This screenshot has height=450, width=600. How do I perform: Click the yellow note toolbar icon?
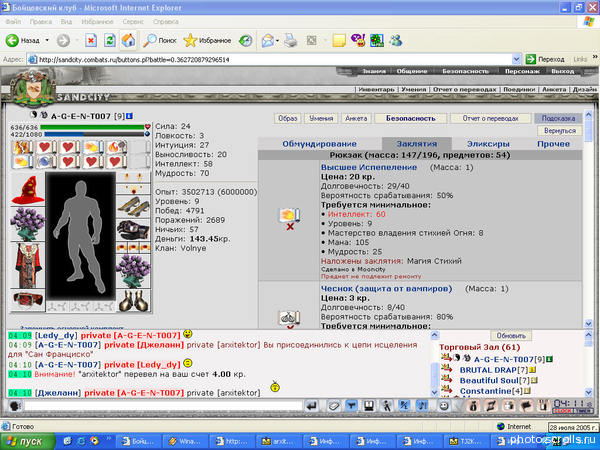(339, 41)
